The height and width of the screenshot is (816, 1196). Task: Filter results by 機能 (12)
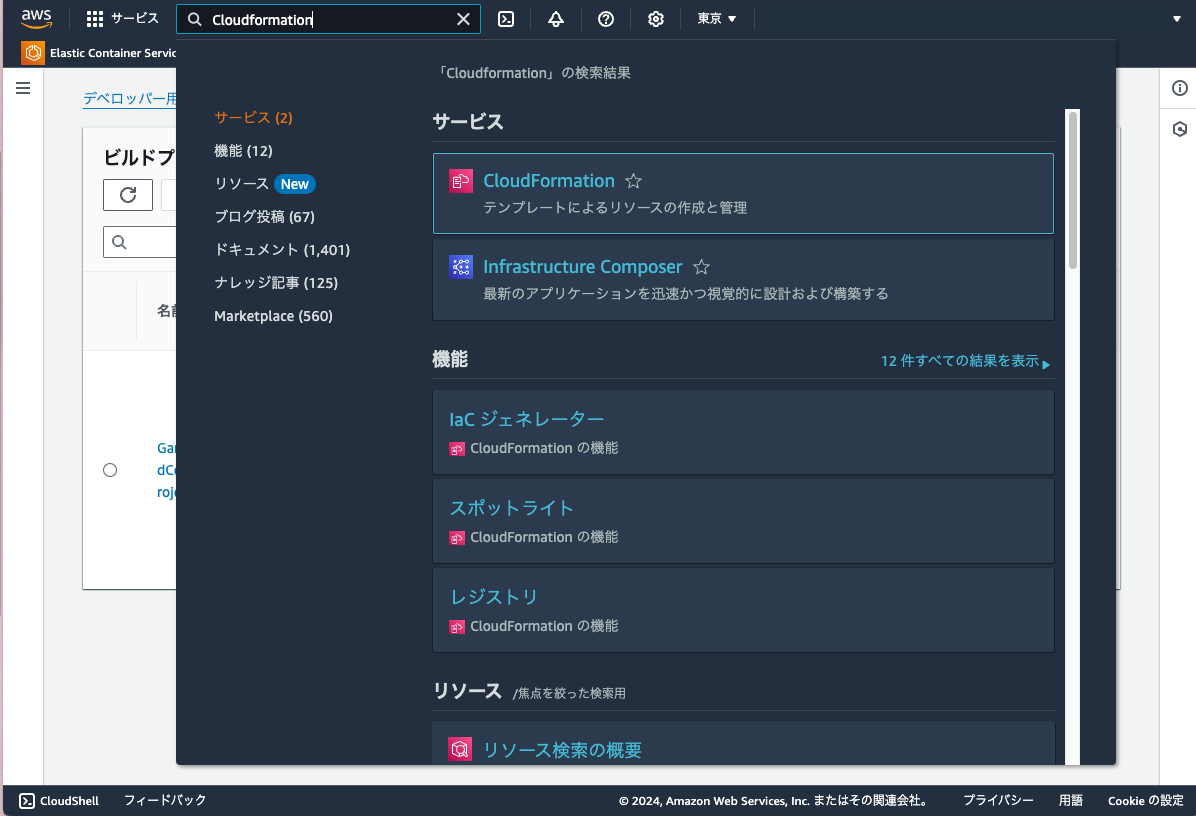(x=243, y=151)
